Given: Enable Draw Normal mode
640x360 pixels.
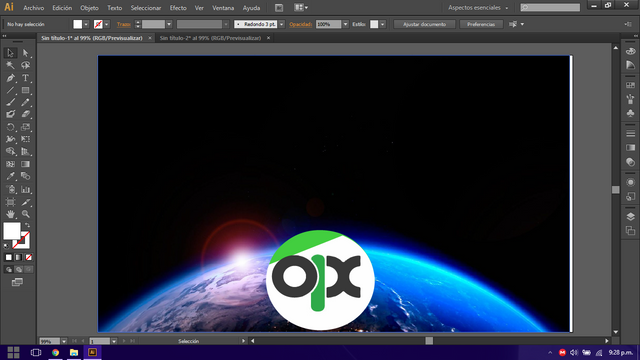Looking at the screenshot, I should point(9,269).
